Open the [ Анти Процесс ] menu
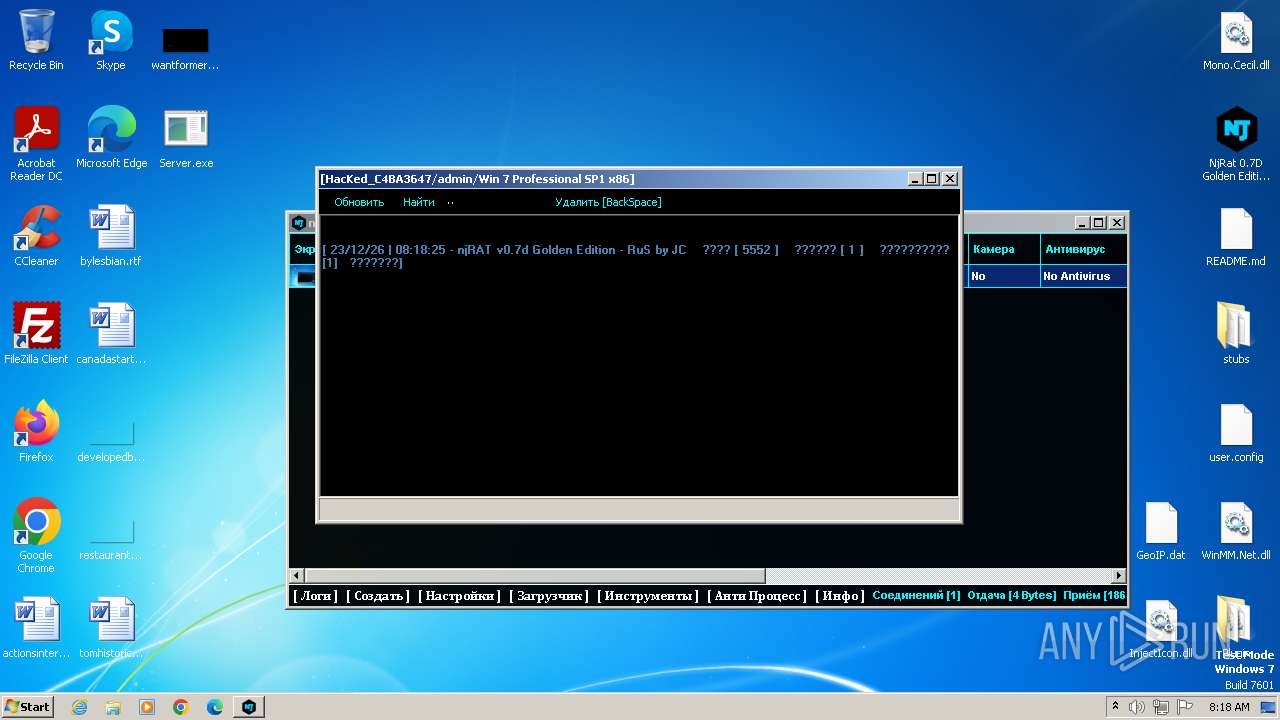The width and height of the screenshot is (1280, 720). 757,596
